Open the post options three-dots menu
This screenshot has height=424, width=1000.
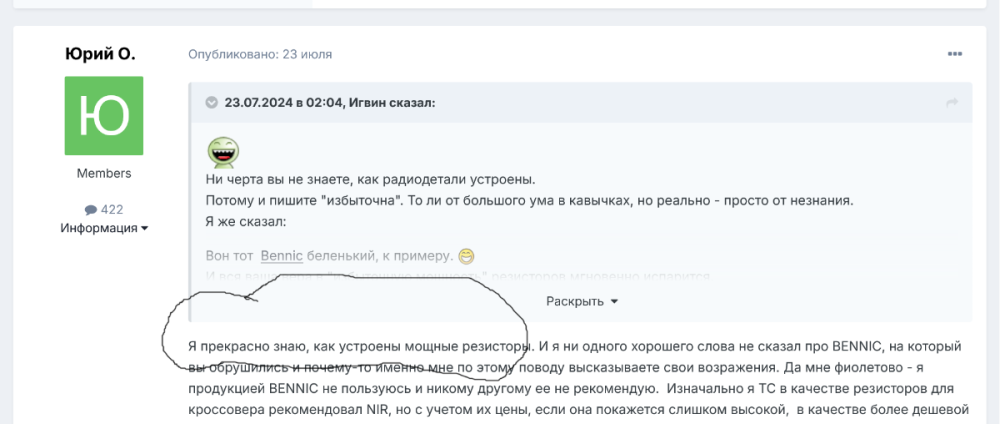(x=955, y=53)
